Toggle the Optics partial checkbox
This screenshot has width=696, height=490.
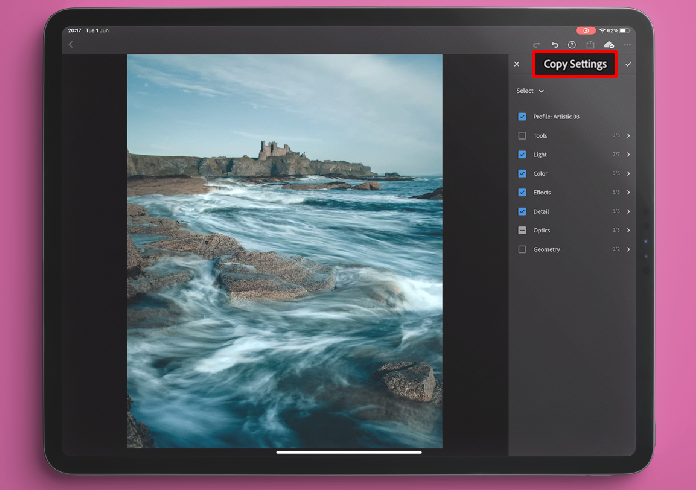point(522,230)
